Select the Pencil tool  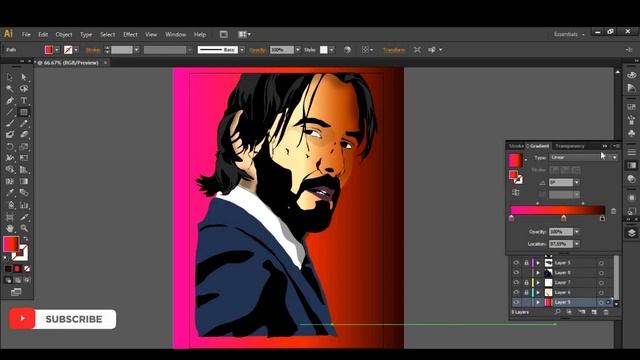(x=24, y=123)
